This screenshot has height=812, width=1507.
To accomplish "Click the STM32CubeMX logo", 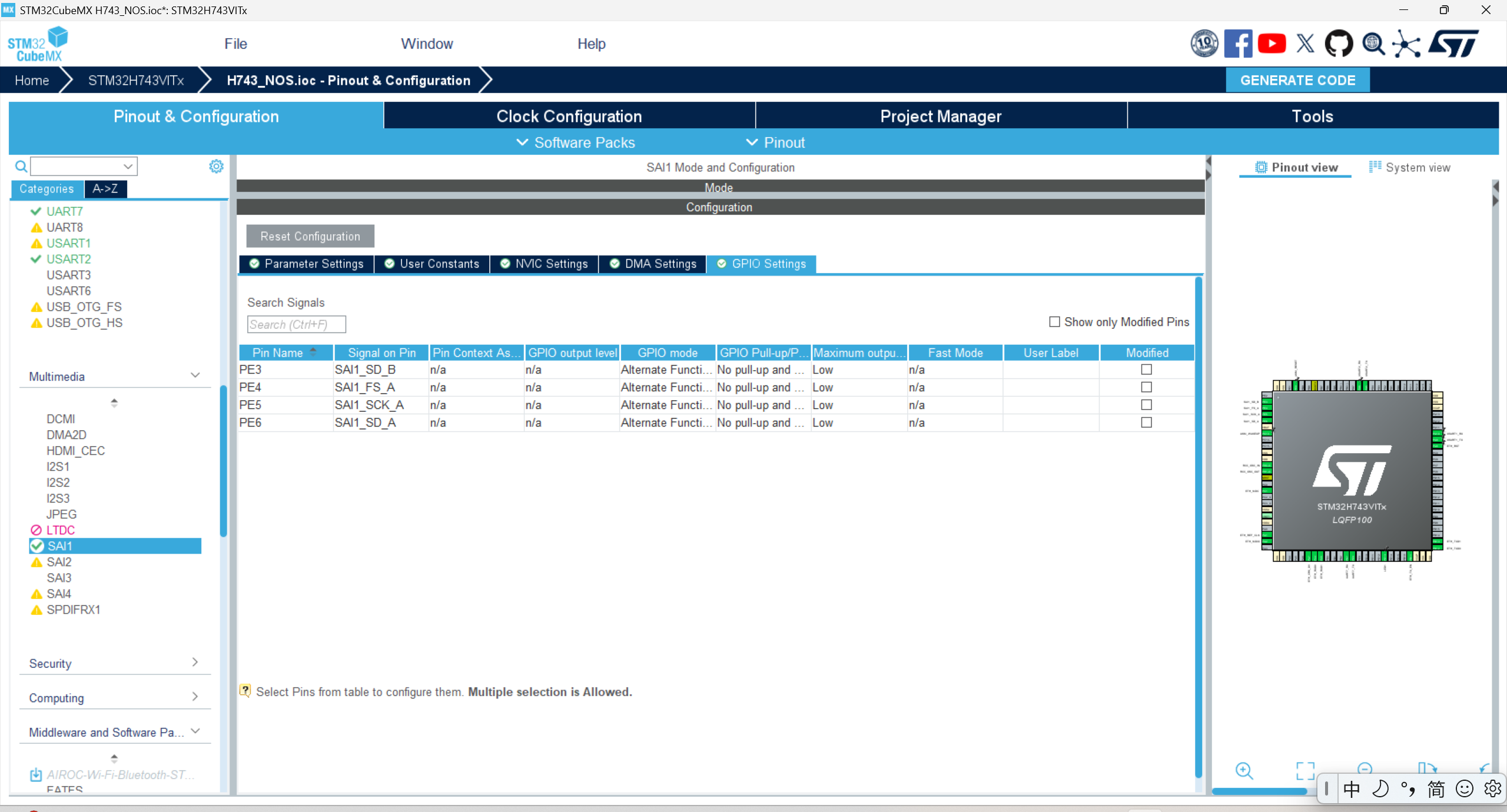I will (x=37, y=45).
